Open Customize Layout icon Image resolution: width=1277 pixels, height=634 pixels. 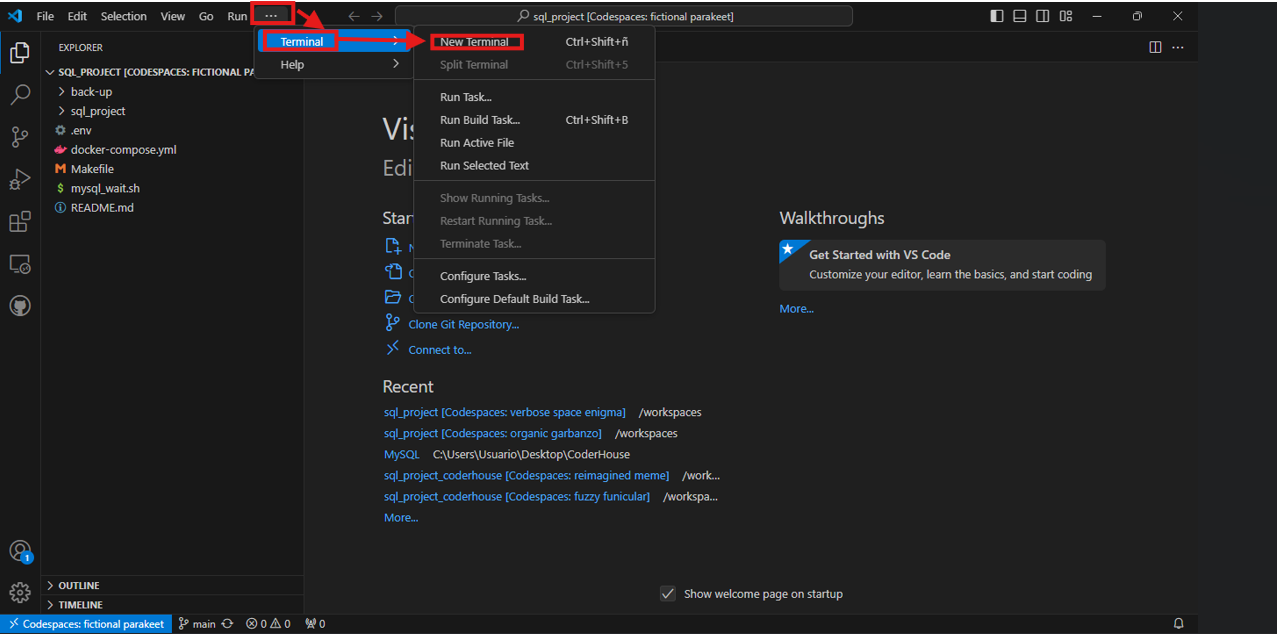tap(1066, 16)
